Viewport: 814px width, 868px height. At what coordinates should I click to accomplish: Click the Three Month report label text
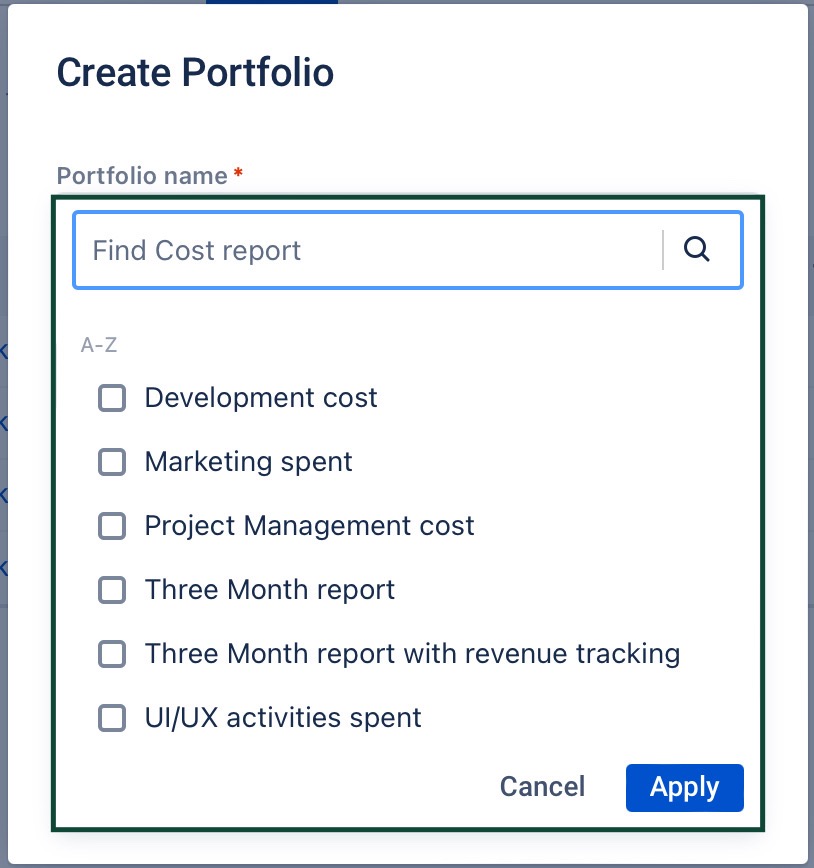(x=270, y=590)
